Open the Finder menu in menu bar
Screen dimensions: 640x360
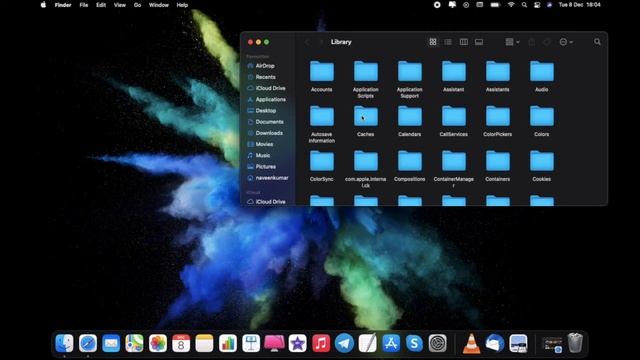click(x=63, y=5)
